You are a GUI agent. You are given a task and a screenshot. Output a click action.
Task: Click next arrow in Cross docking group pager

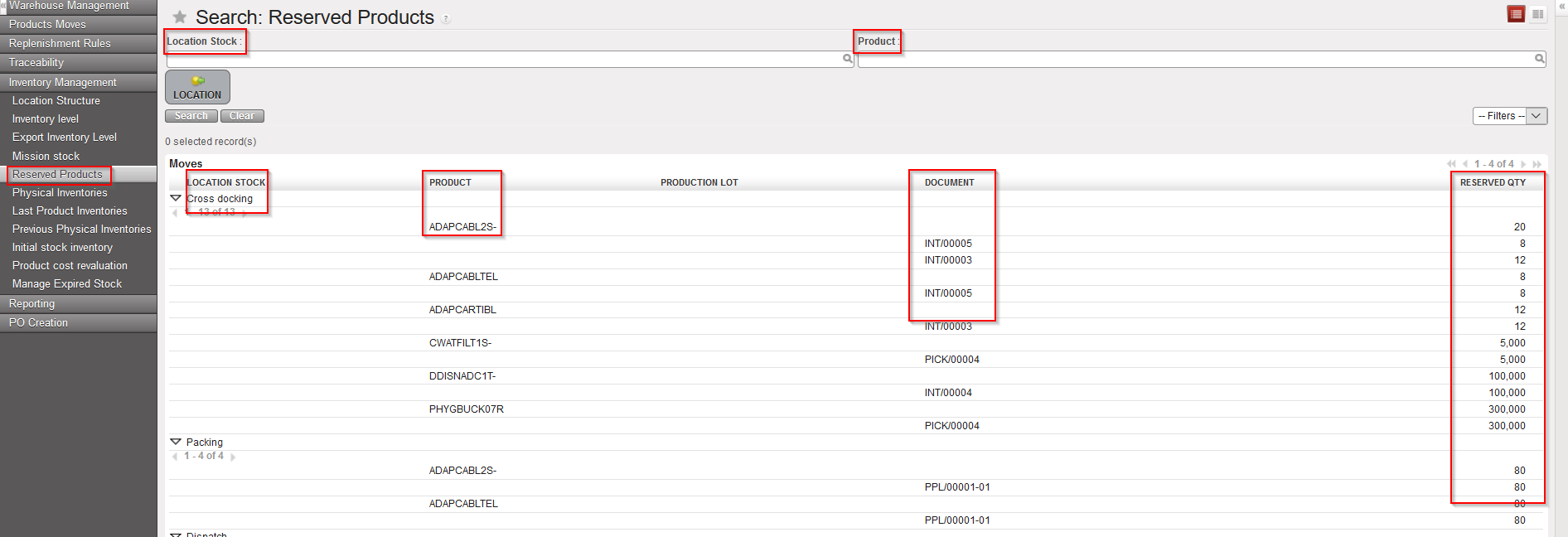click(x=244, y=213)
